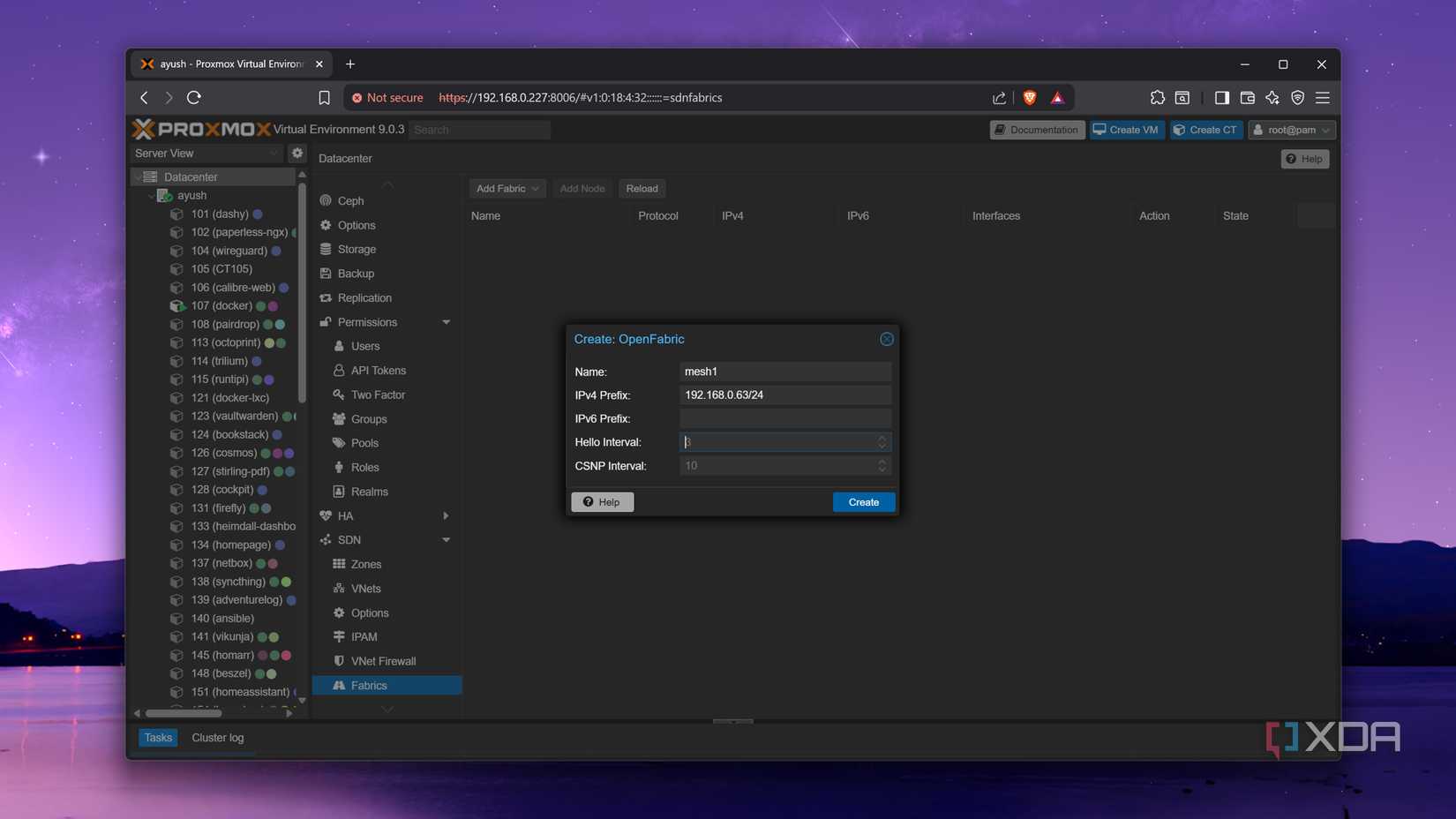Open the VNet Firewall section

click(383, 660)
